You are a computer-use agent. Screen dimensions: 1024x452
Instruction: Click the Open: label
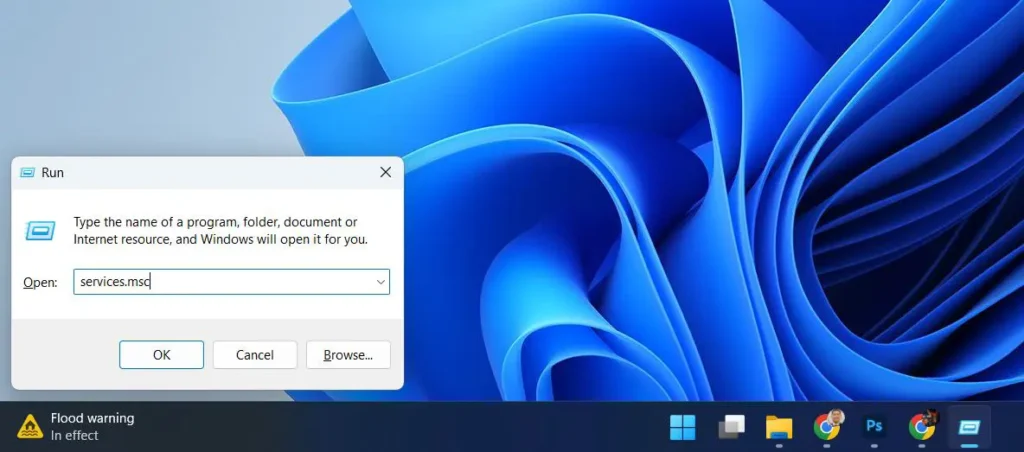pos(40,283)
